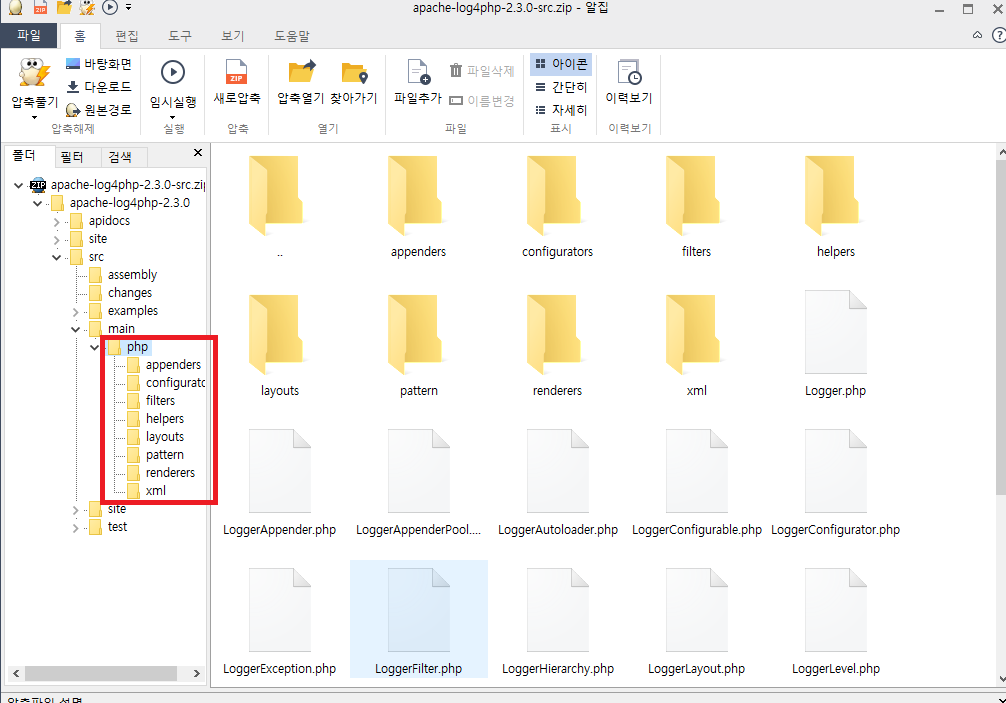Click the horizontal scrollbar in folder tree
The image size is (1006, 703).
coord(101,673)
